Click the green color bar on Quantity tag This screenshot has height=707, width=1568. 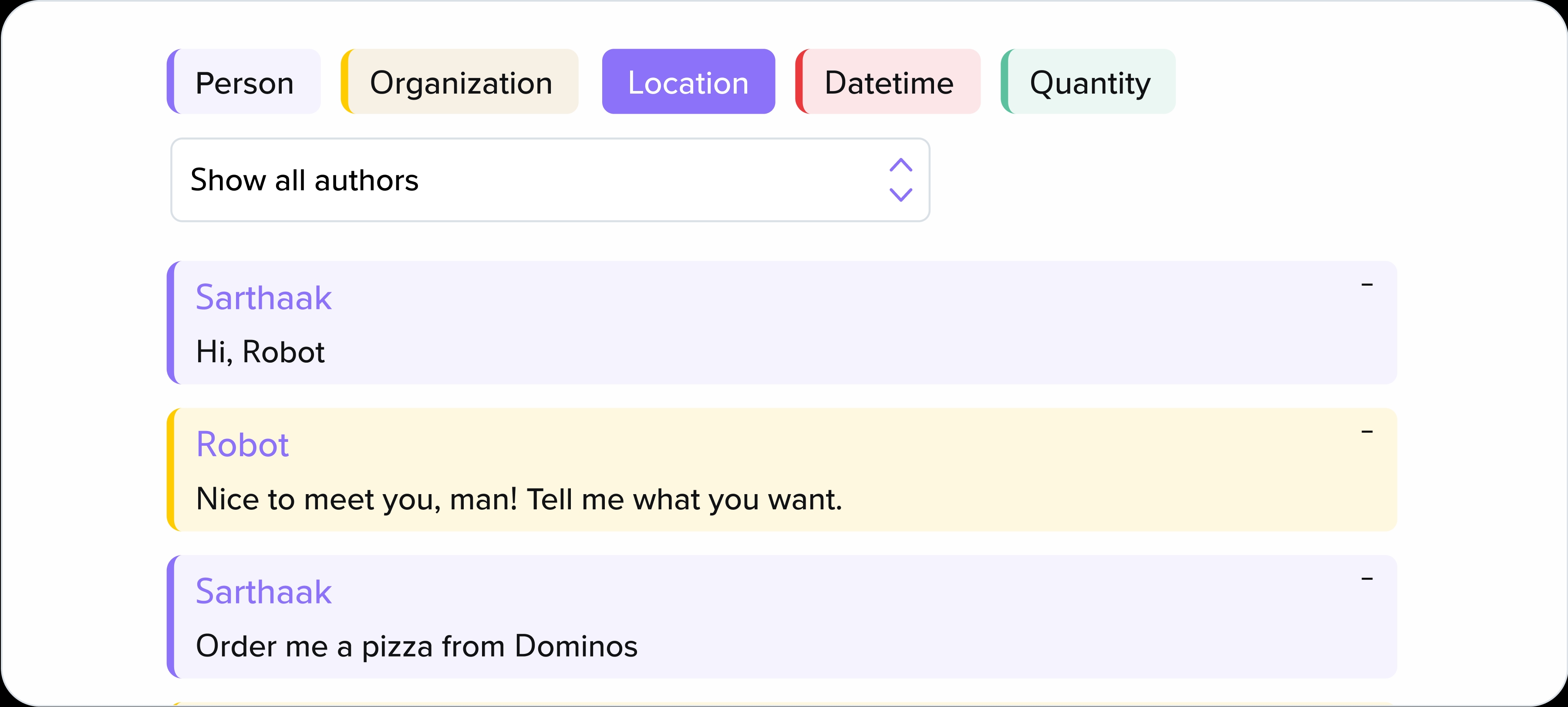point(1005,82)
